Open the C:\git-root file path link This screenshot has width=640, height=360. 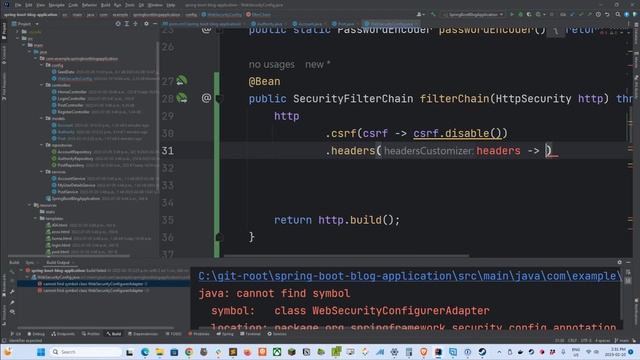409,276
